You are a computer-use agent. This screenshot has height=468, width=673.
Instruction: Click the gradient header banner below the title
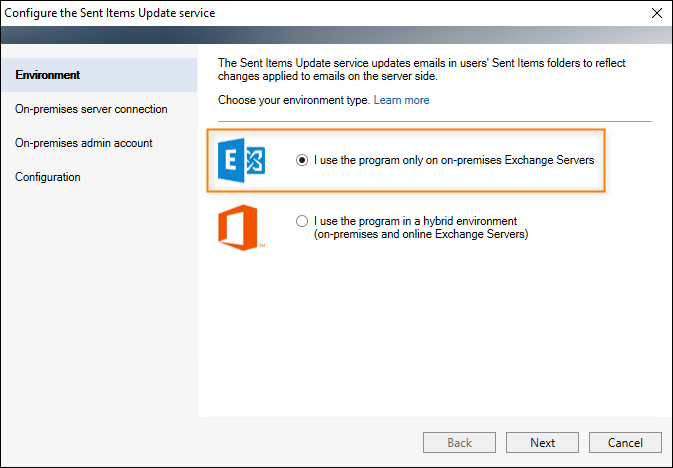tap(336, 35)
